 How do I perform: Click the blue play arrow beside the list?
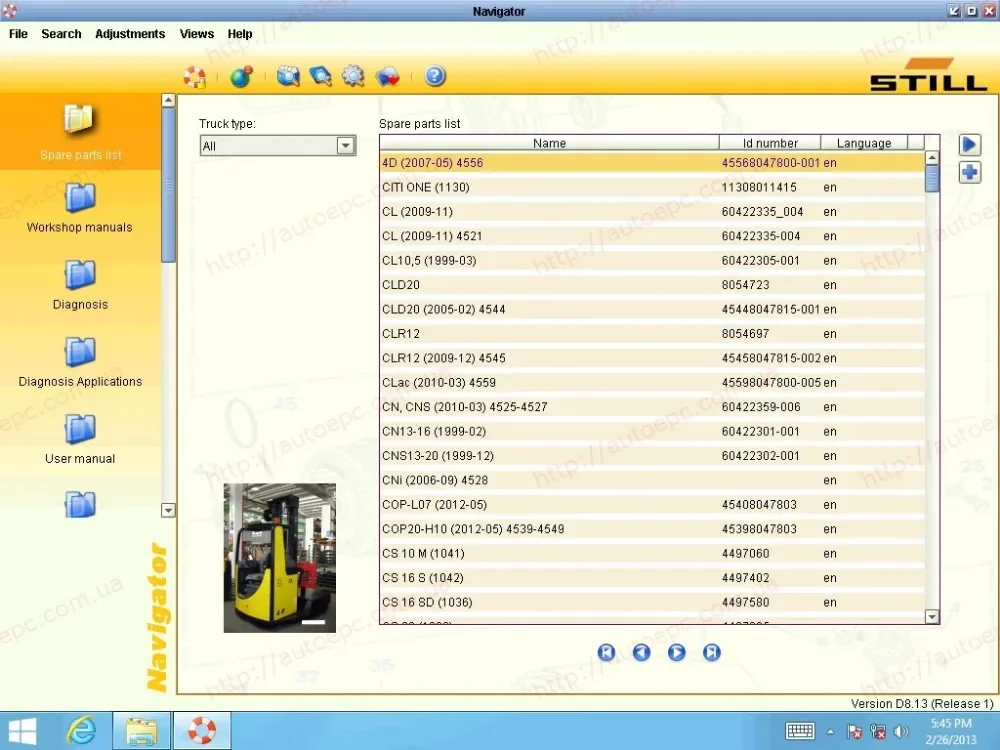(969, 145)
